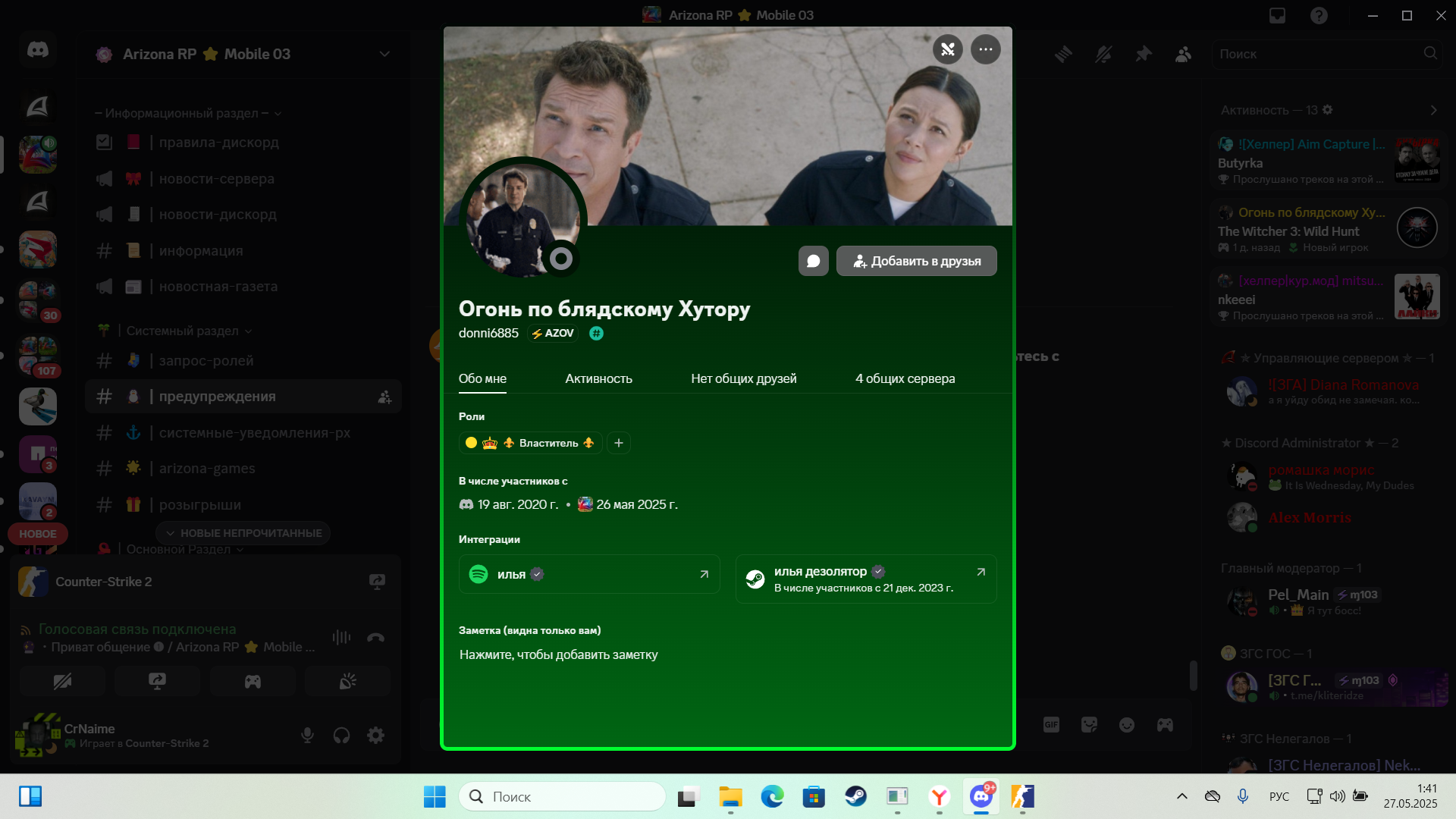Show hidden tray icons chevron
This screenshot has height=819, width=1456.
1181,796
